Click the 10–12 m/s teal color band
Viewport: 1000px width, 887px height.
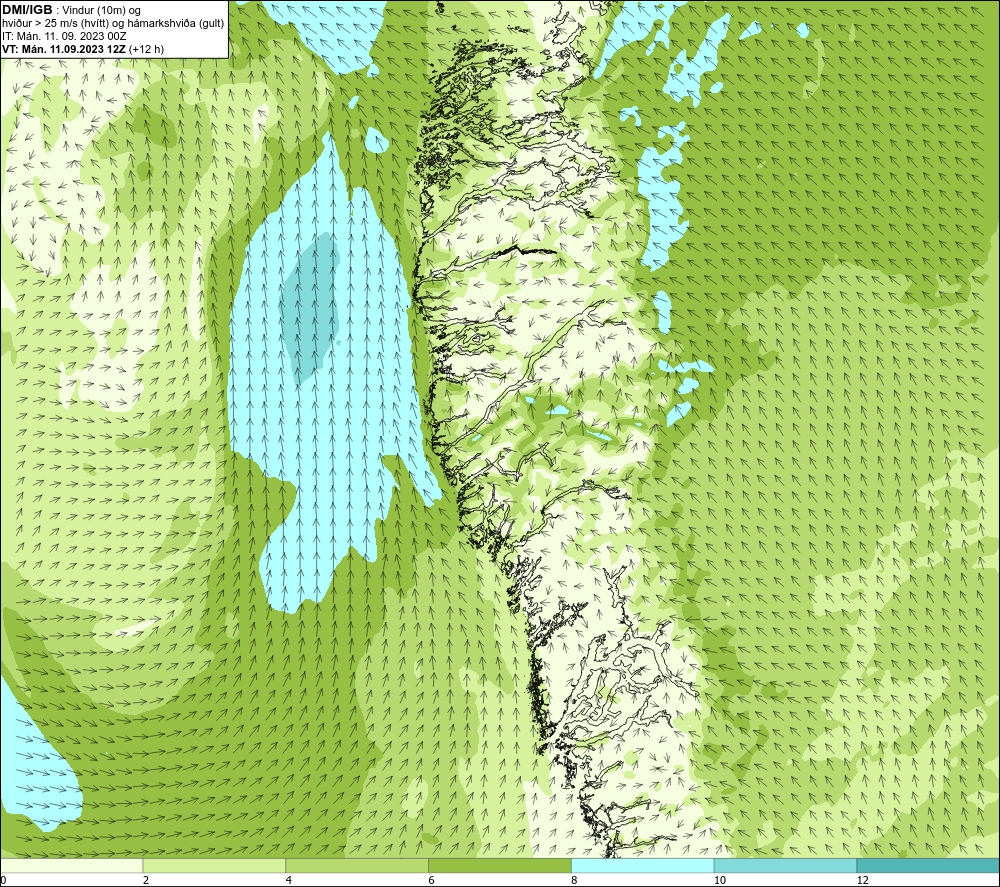[786, 866]
